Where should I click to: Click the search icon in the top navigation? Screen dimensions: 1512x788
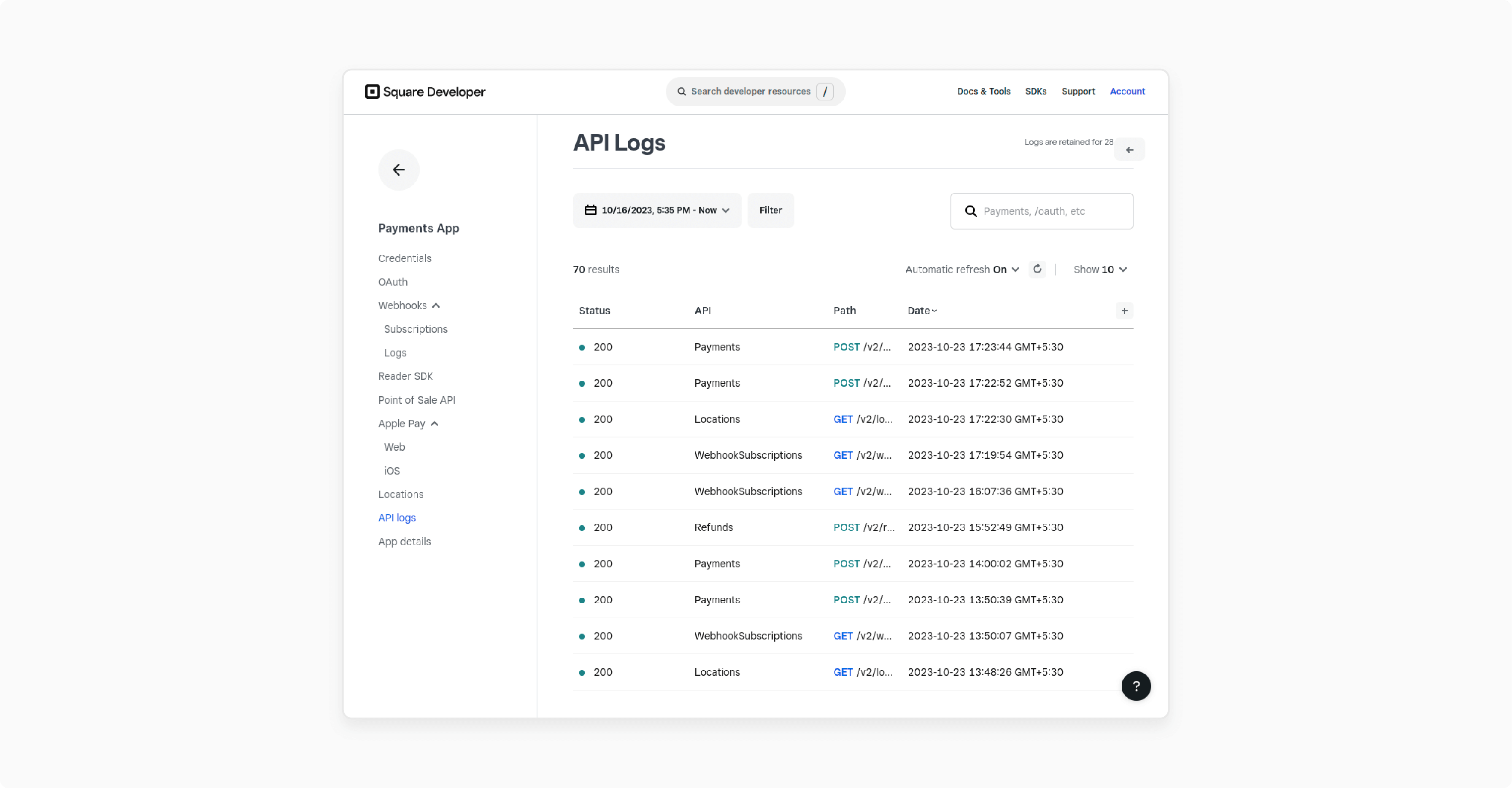[682, 91]
